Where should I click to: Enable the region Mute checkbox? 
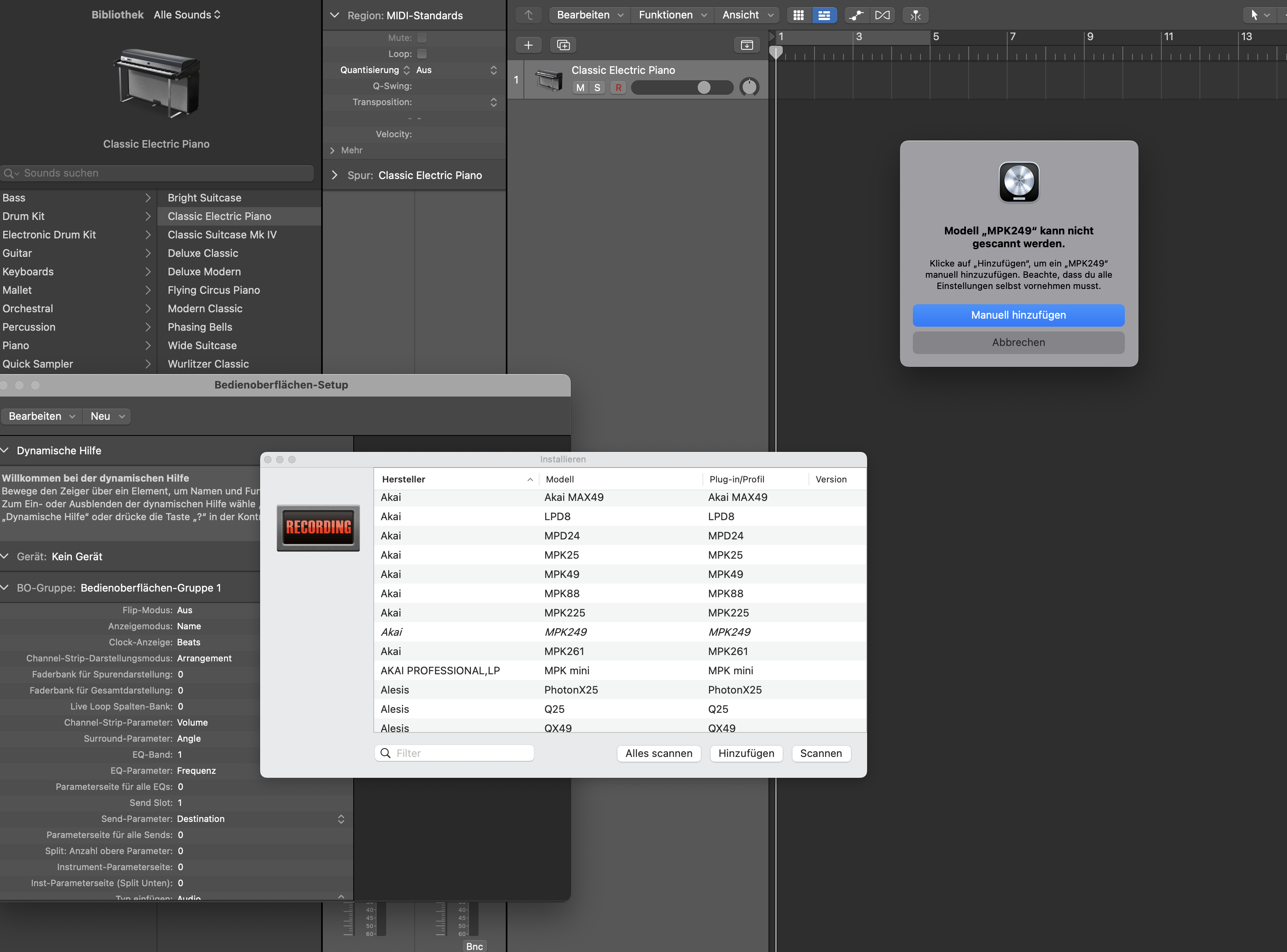(x=422, y=38)
